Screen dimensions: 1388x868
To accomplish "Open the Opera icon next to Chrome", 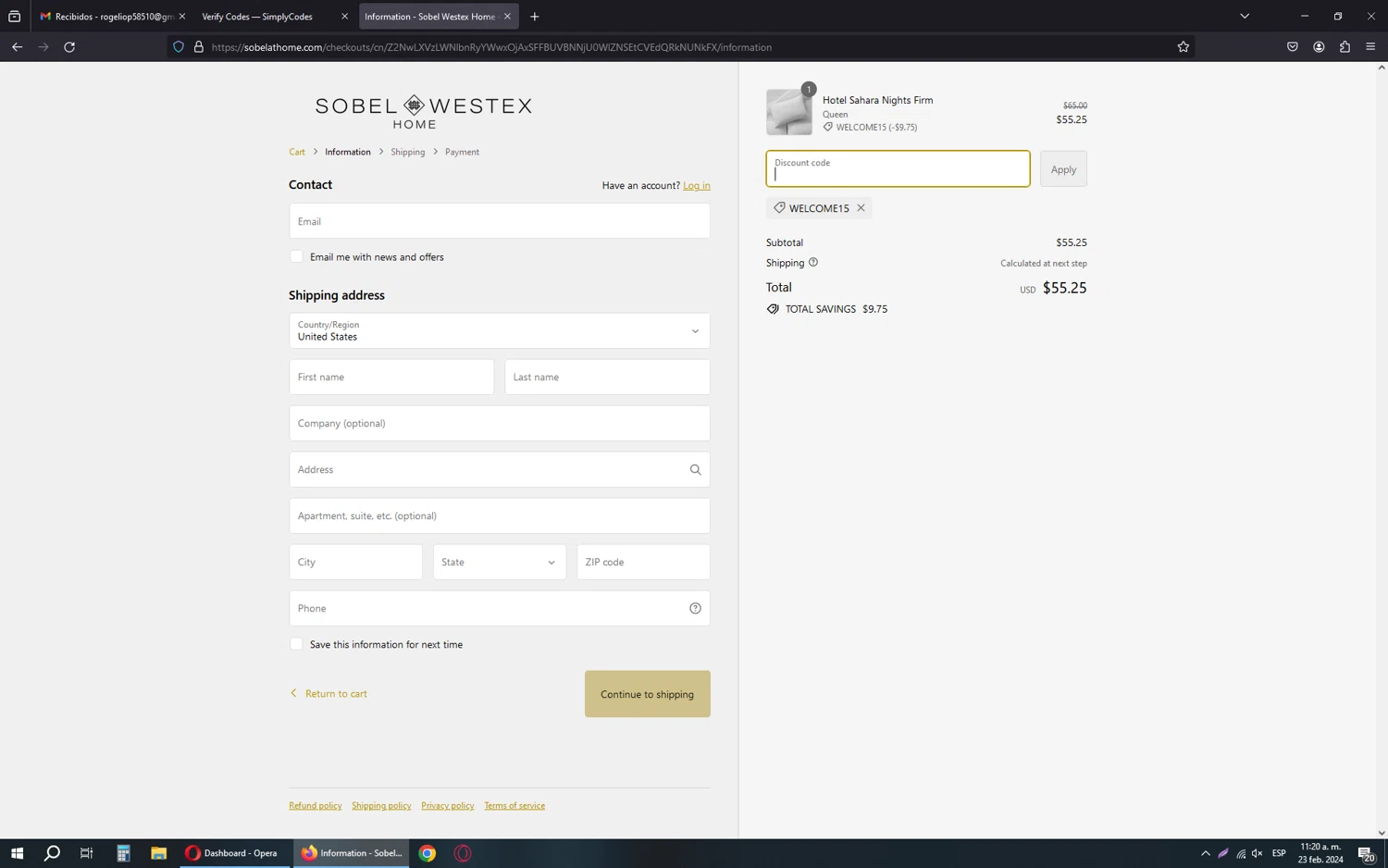I will 463,853.
